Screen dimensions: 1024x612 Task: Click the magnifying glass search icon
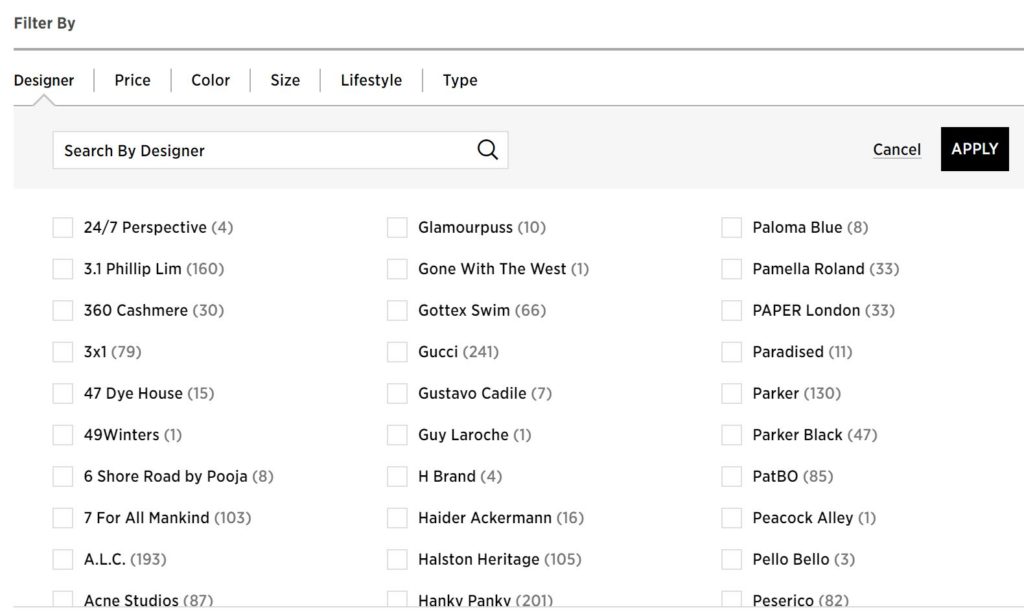(x=487, y=150)
